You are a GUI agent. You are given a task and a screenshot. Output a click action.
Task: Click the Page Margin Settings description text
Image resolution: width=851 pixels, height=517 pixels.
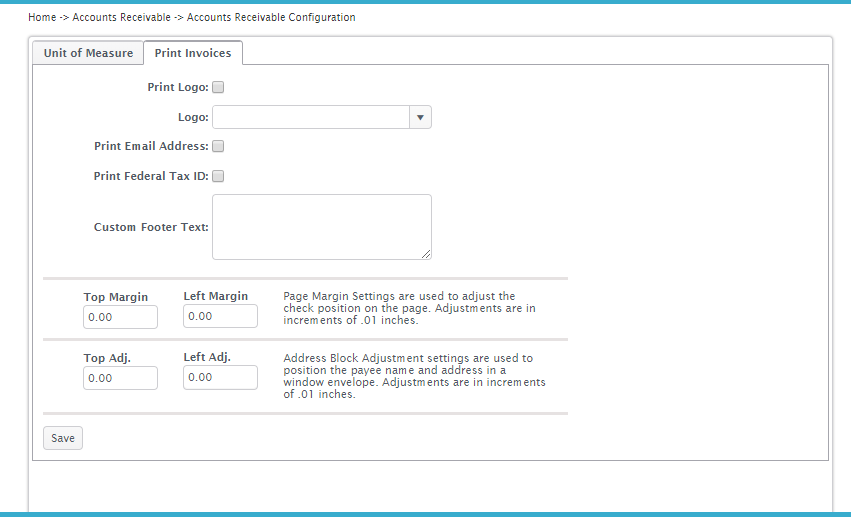coord(409,308)
